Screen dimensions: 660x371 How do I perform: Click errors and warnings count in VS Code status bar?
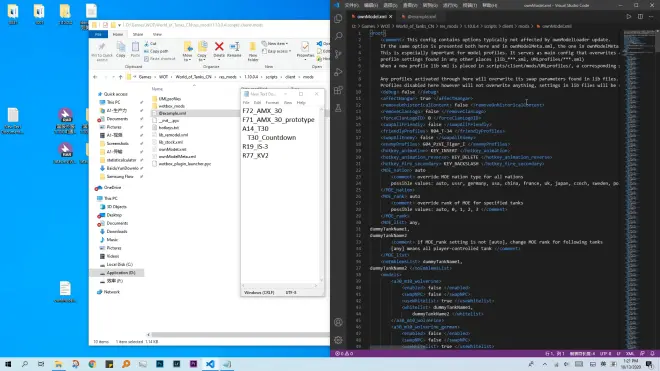click(344, 354)
